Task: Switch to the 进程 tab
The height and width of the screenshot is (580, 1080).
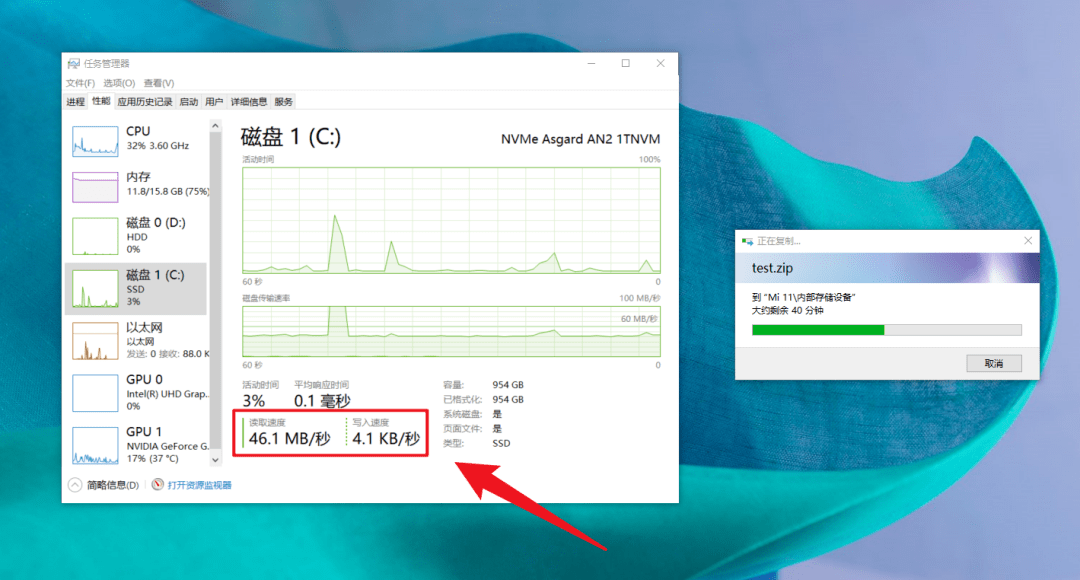Action: (x=76, y=101)
